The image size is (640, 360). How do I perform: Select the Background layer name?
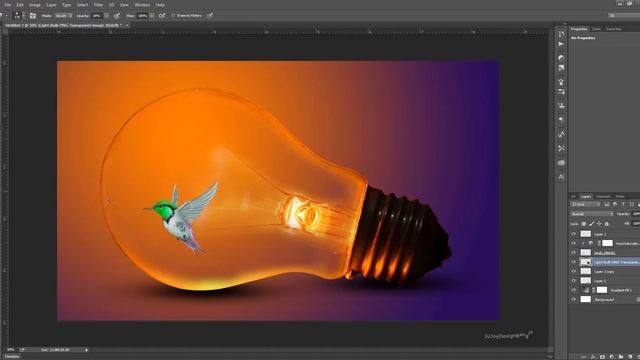click(604, 300)
